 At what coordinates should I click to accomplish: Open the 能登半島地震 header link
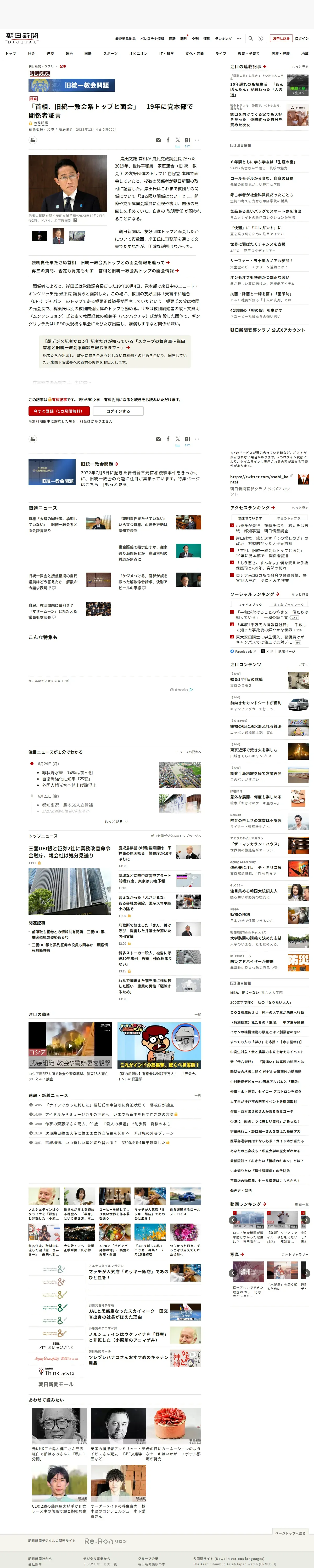[125, 38]
